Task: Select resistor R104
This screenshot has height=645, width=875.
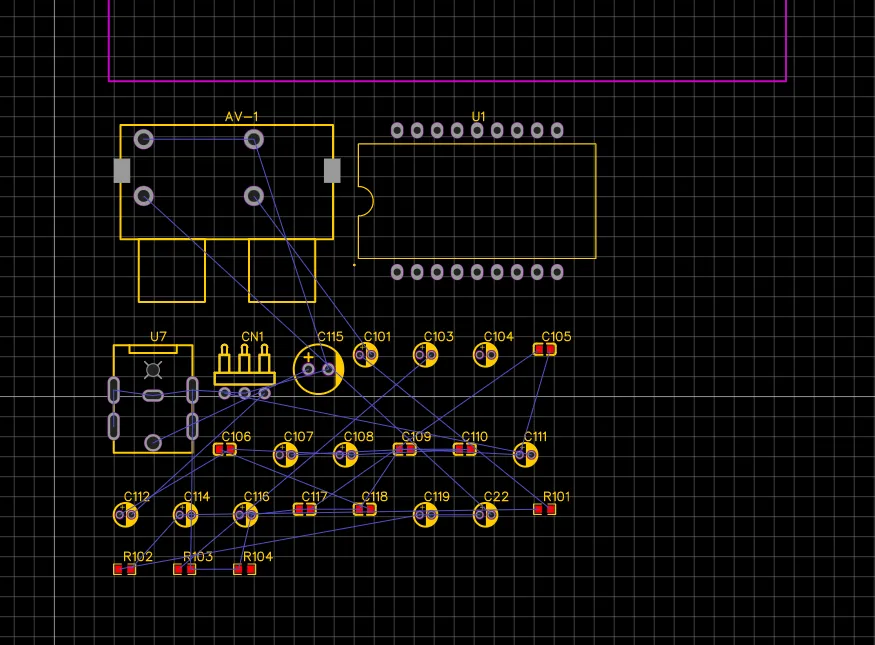Action: pyautogui.click(x=245, y=569)
